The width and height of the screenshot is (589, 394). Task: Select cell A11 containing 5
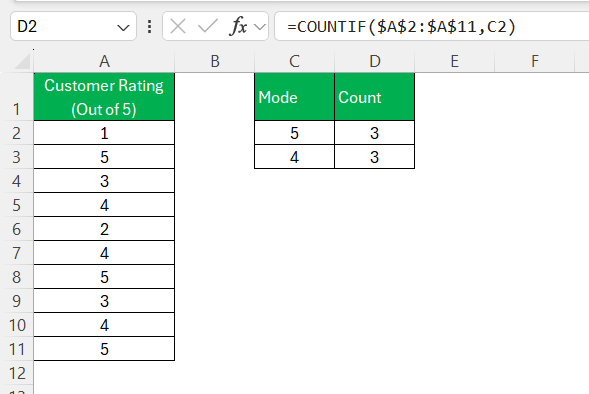tap(104, 349)
